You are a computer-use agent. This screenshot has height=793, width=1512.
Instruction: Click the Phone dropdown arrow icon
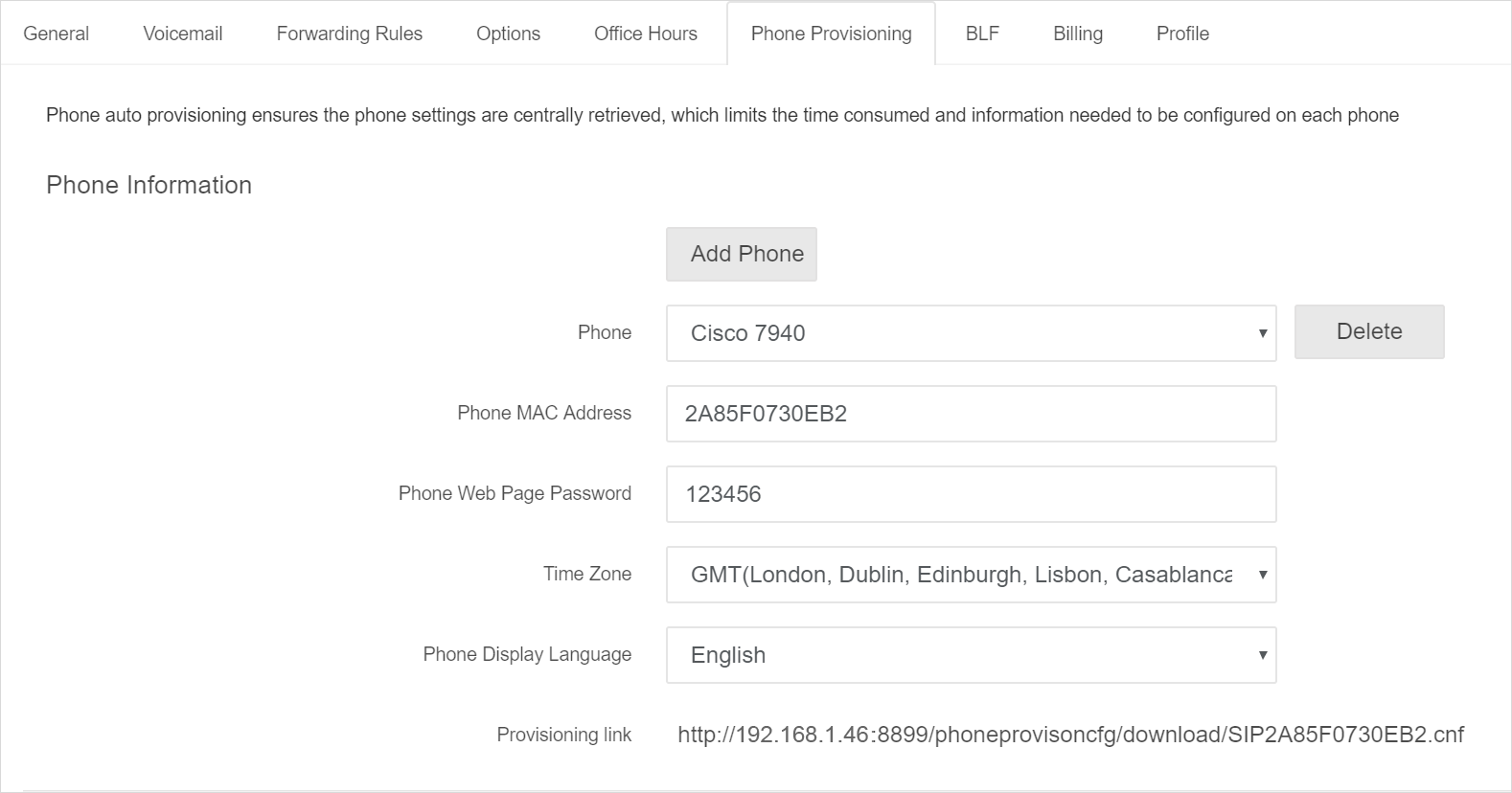1263,333
